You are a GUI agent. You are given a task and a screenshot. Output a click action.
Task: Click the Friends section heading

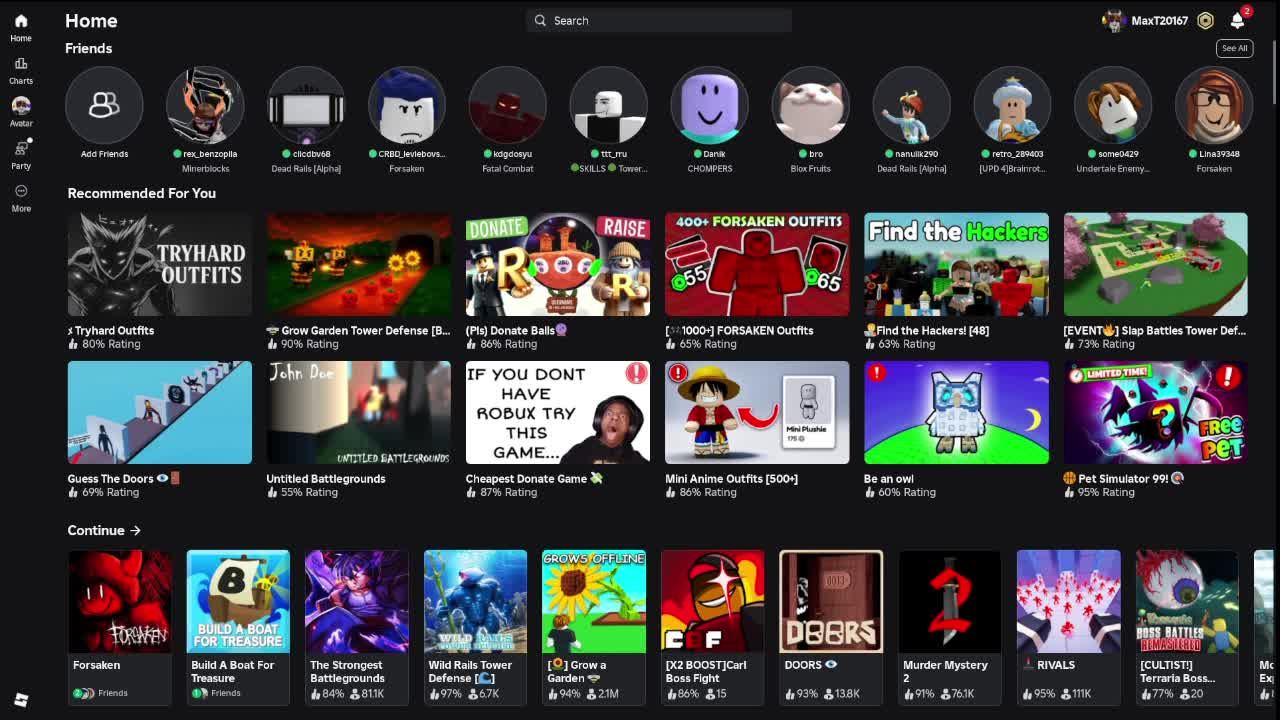click(x=89, y=48)
